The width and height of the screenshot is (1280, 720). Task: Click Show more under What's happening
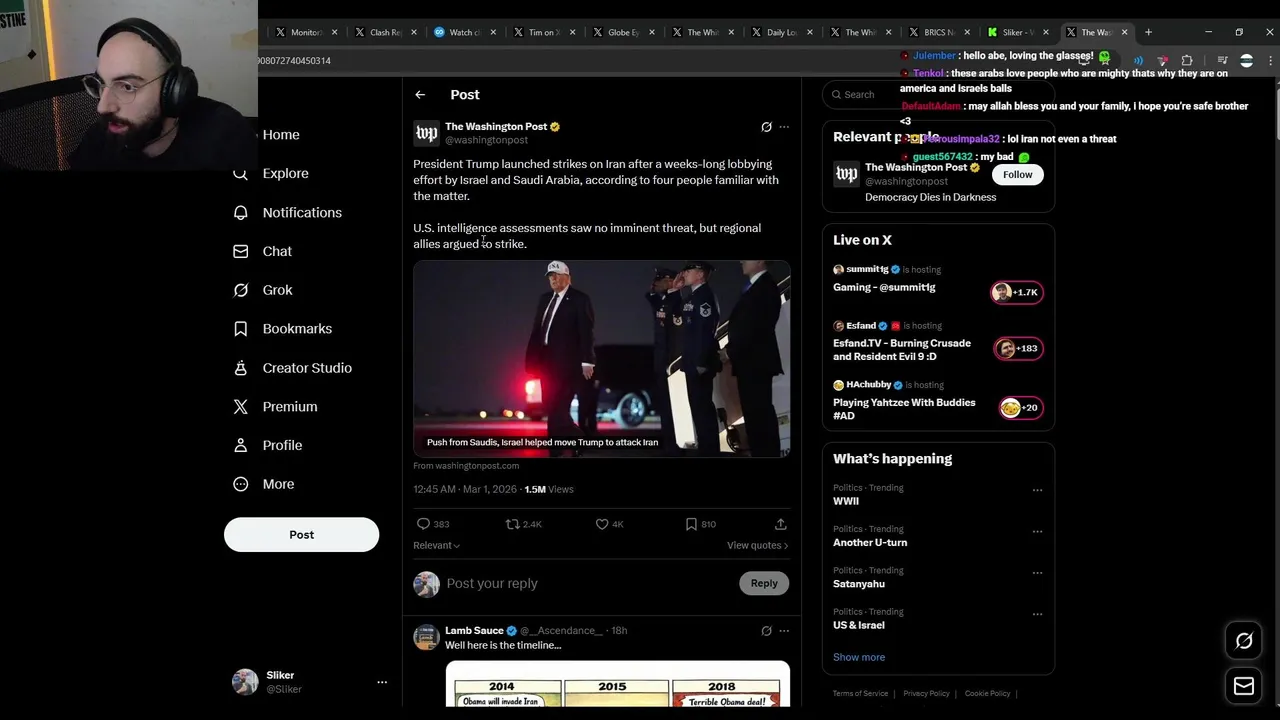point(859,658)
